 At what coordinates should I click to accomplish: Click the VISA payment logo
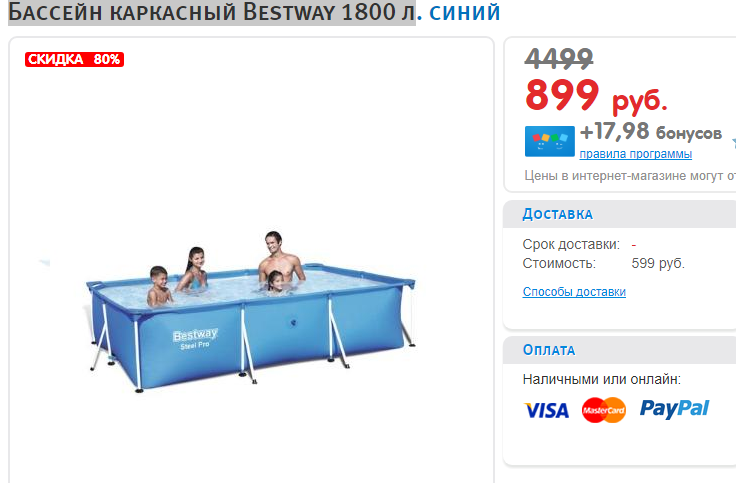tap(546, 410)
